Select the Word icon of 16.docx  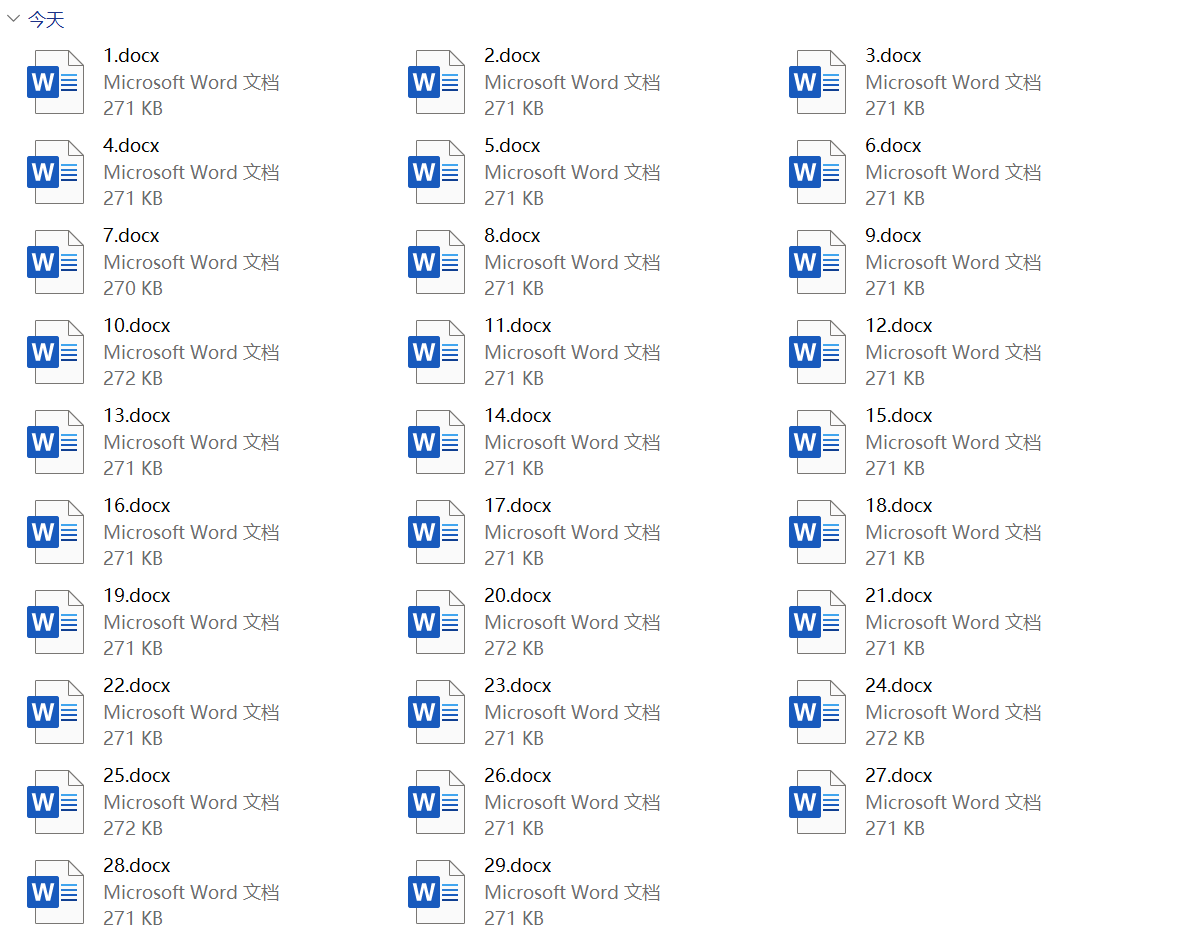tap(55, 532)
